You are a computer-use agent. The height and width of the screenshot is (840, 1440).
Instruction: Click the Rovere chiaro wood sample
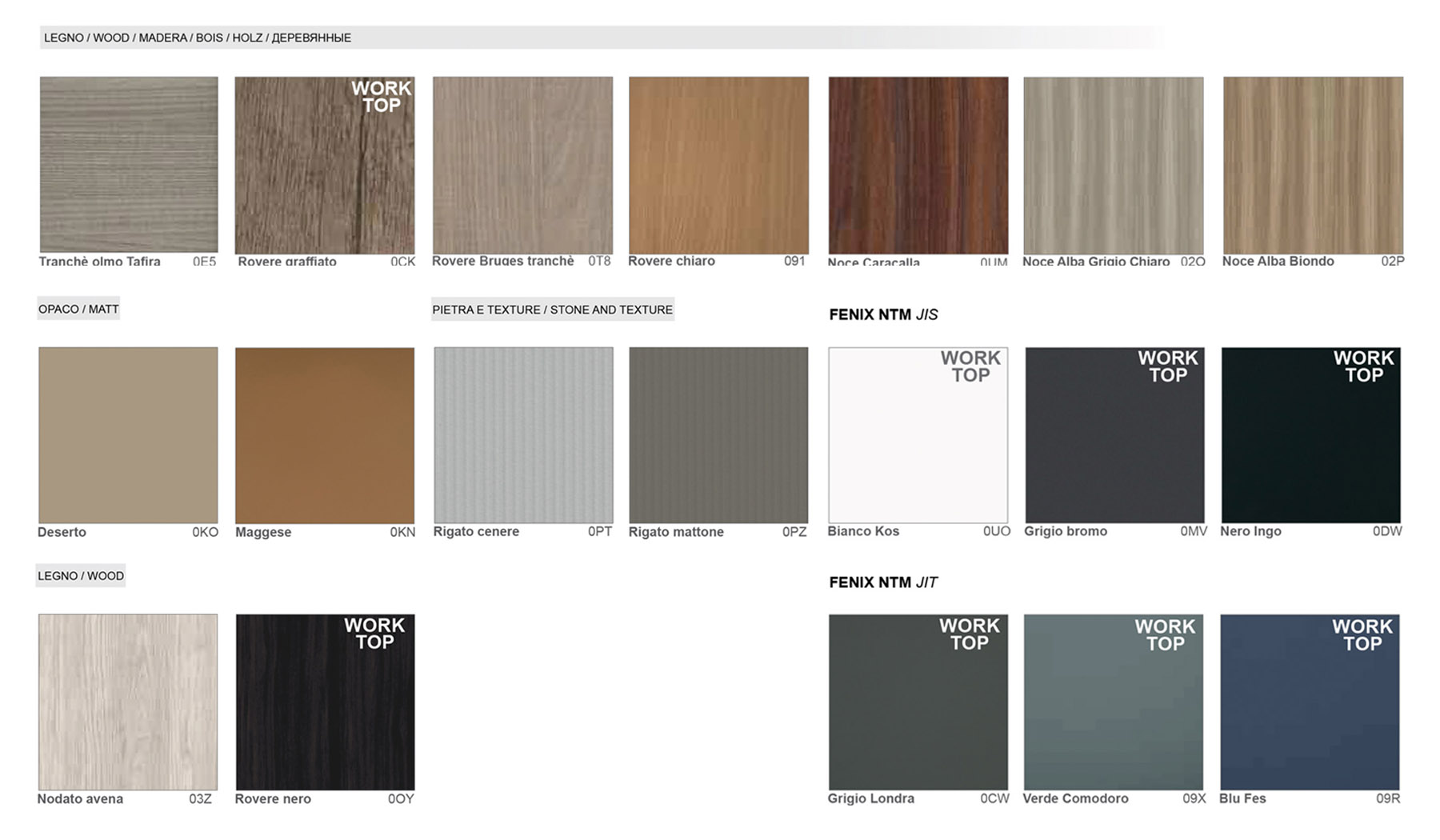(718, 165)
